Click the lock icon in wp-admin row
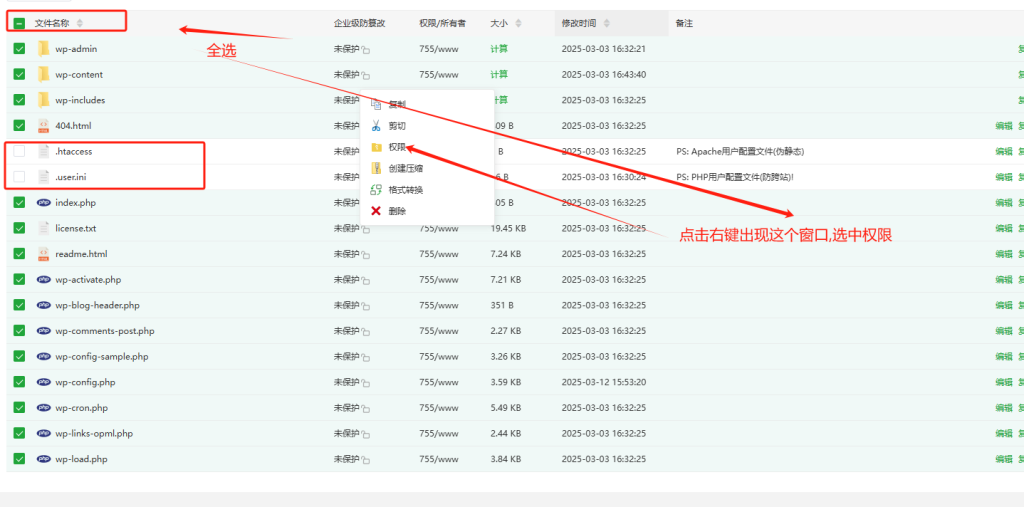 (x=365, y=50)
